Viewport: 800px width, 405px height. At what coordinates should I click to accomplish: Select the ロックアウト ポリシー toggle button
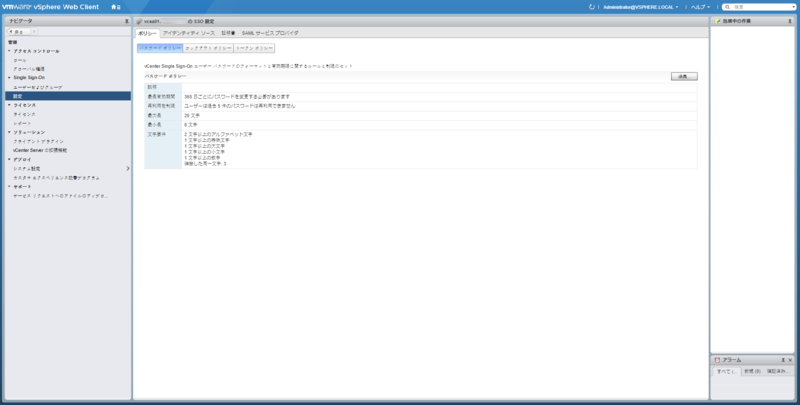208,48
